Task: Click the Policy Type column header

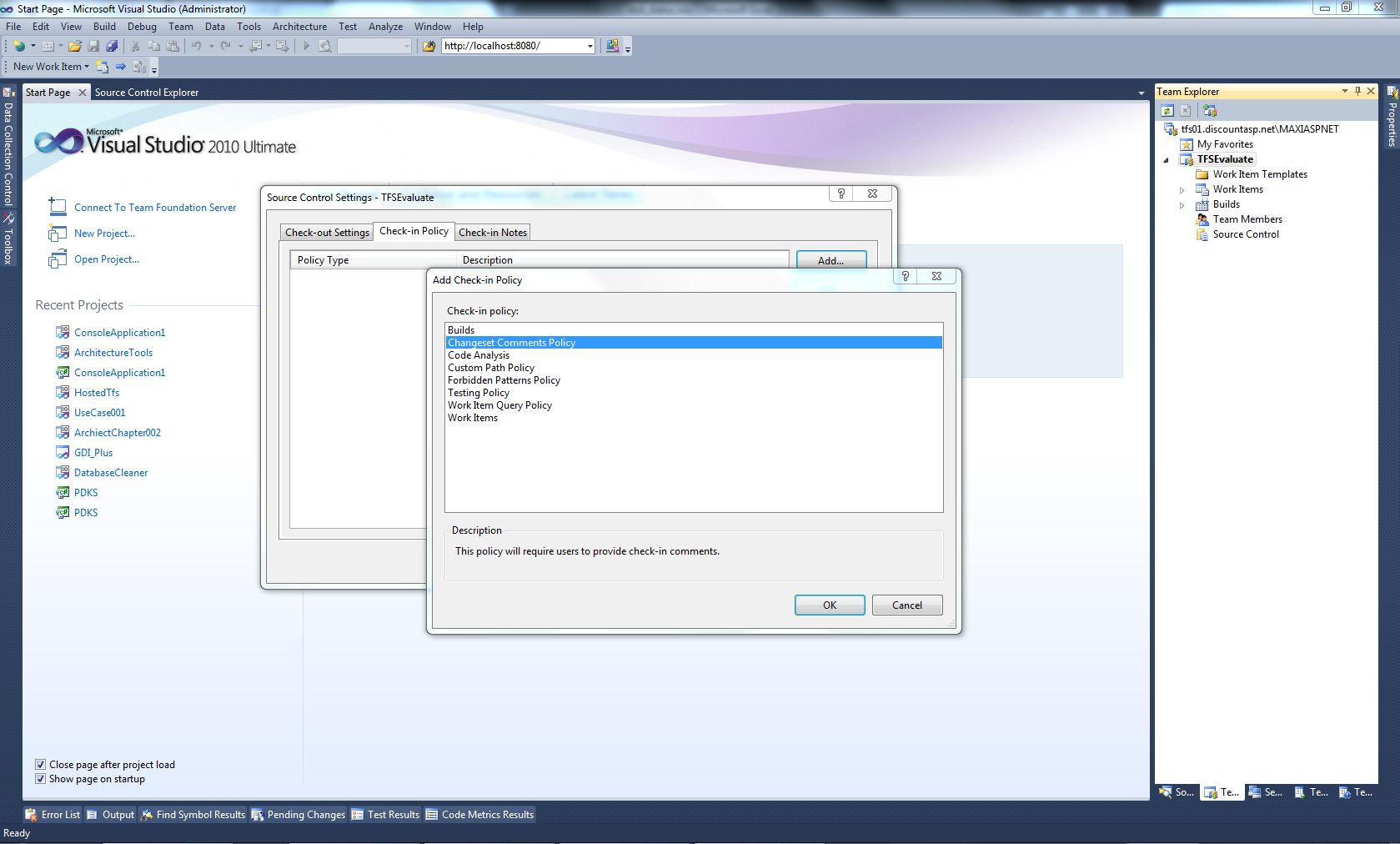Action: tap(373, 260)
